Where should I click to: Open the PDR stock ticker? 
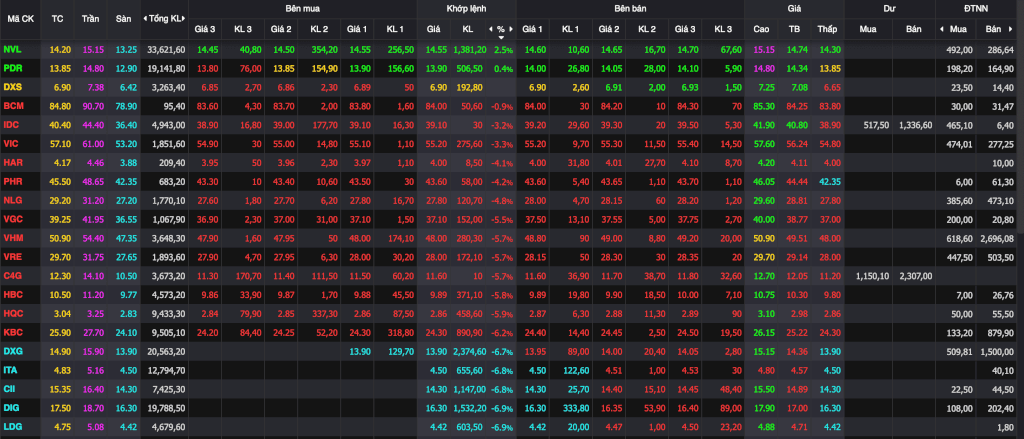pyautogui.click(x=11, y=68)
